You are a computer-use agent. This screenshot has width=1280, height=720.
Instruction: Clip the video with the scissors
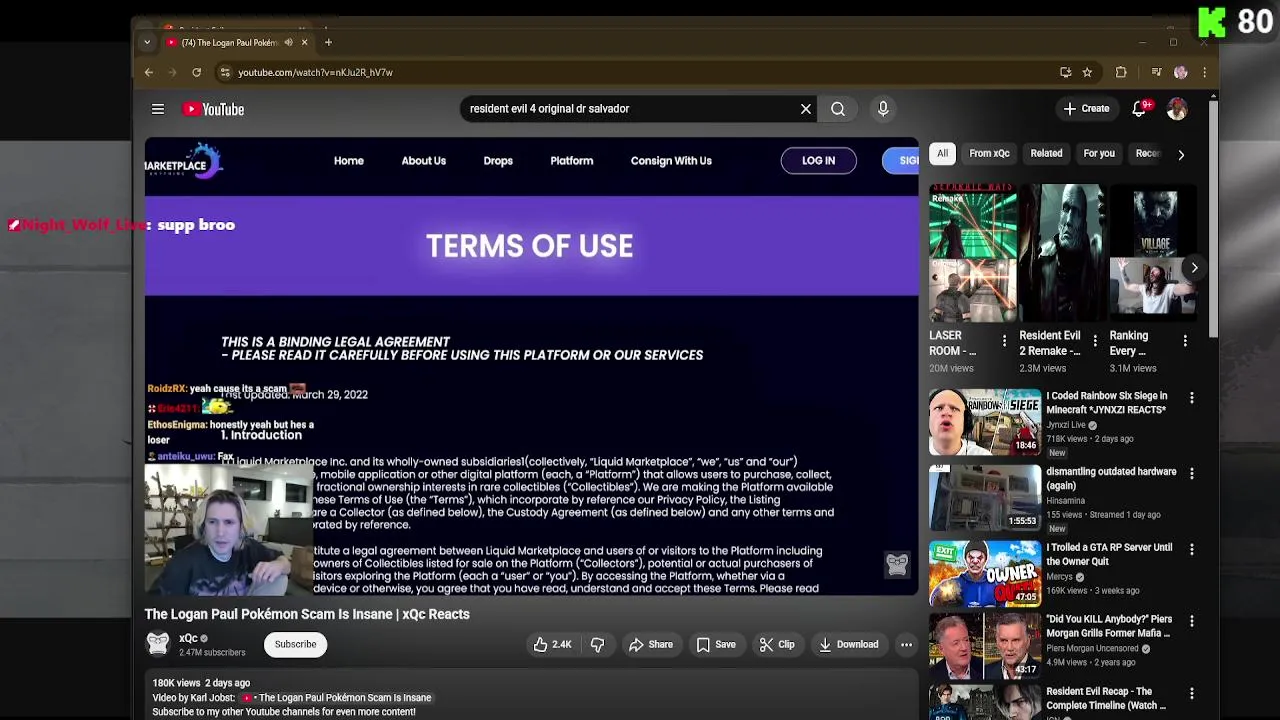point(777,645)
